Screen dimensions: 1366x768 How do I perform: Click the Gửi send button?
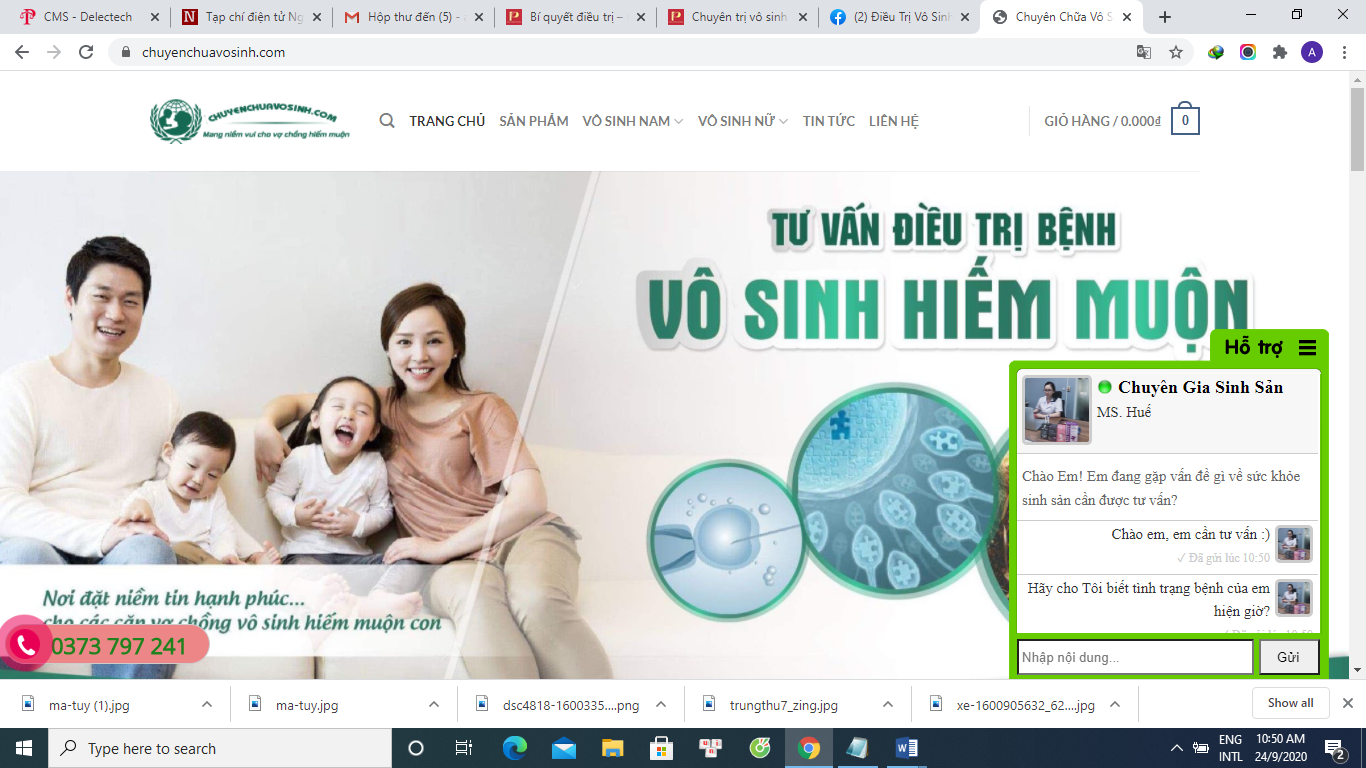(1288, 657)
